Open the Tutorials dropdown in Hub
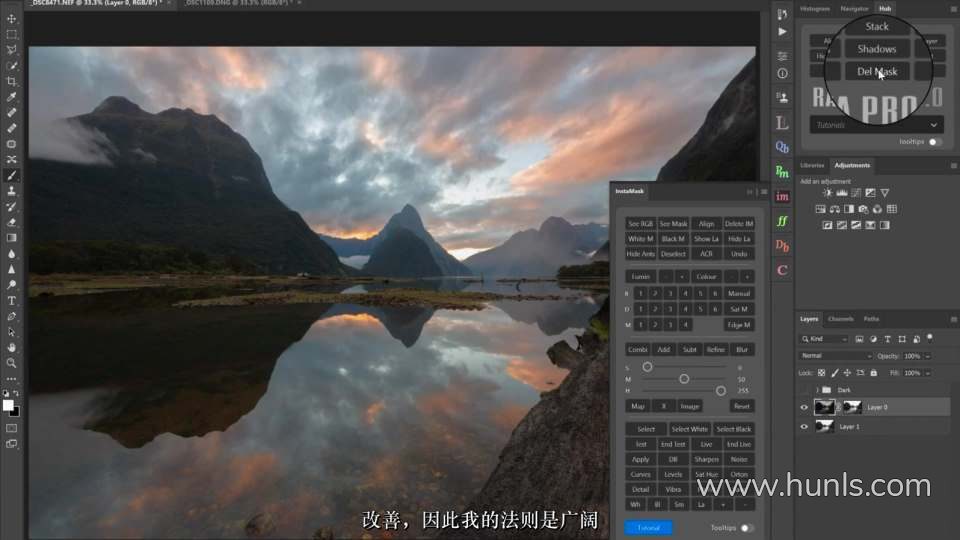Viewport: 960px width, 540px height. tap(876, 125)
